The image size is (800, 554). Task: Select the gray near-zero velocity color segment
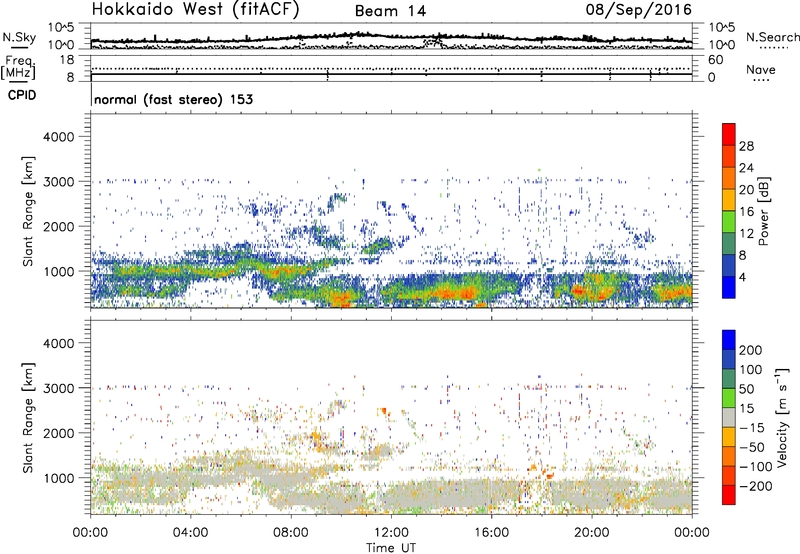click(729, 417)
